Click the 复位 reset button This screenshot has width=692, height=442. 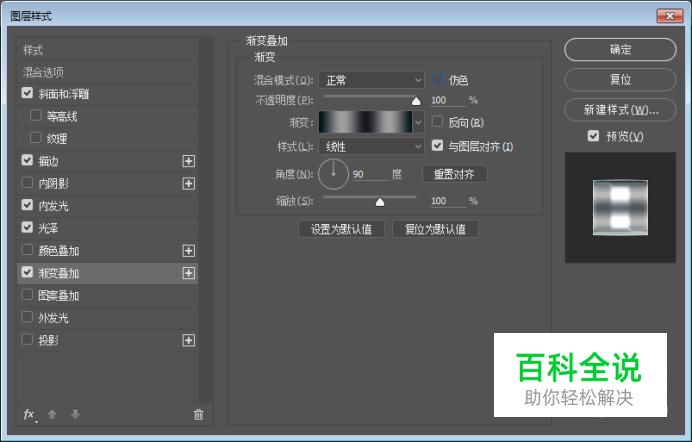click(x=620, y=79)
